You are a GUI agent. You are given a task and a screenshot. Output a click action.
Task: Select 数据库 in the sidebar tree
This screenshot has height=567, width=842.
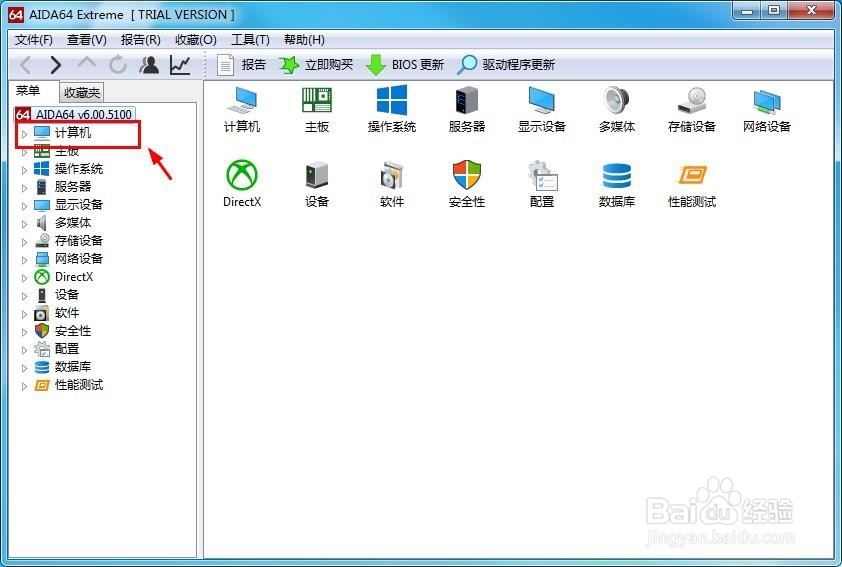coord(63,367)
